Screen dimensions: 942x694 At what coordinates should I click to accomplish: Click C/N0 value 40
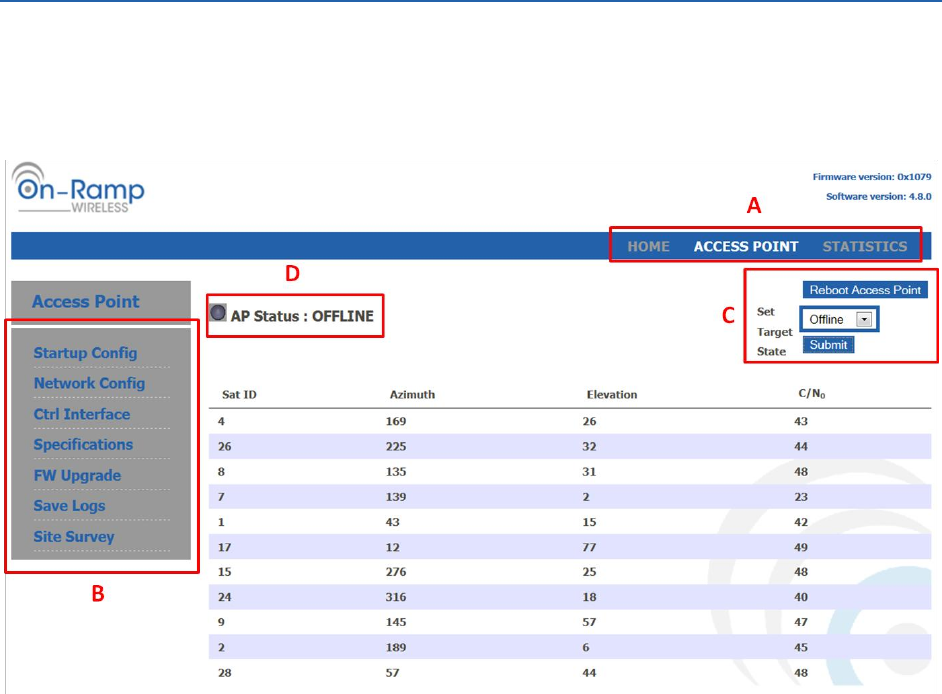click(801, 597)
